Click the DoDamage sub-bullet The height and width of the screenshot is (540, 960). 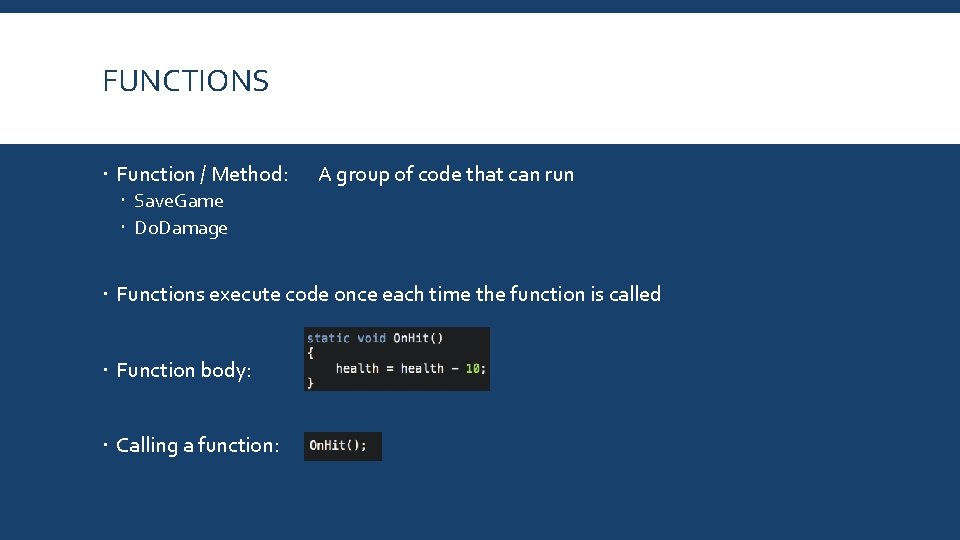pyautogui.click(x=181, y=228)
